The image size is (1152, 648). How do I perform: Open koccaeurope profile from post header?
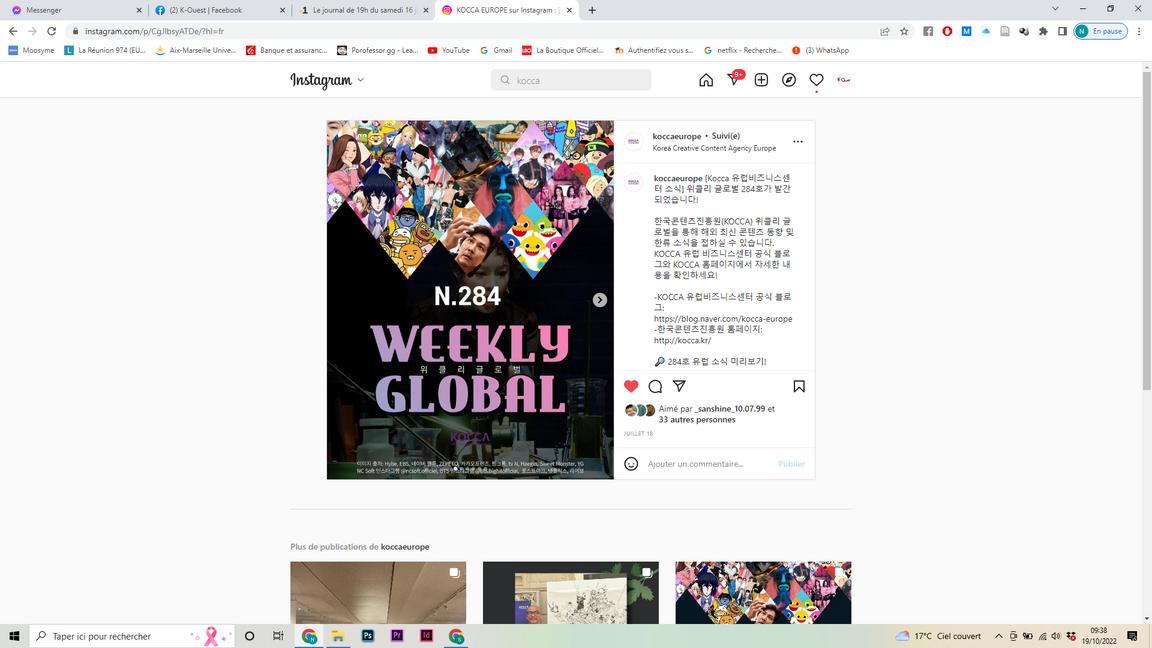click(677, 136)
